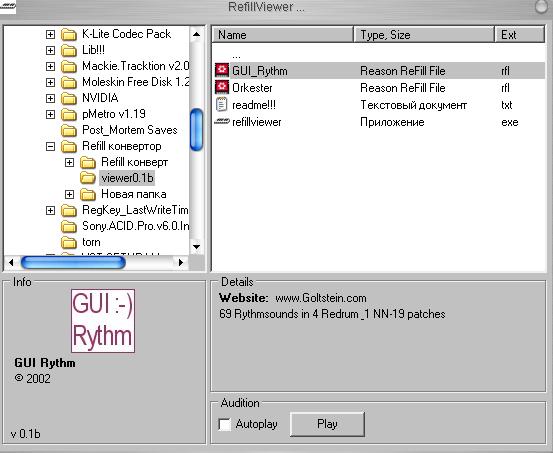Click the Post_Mortem Saves folder icon
Screen dimensions: 553x453
(x=69, y=131)
